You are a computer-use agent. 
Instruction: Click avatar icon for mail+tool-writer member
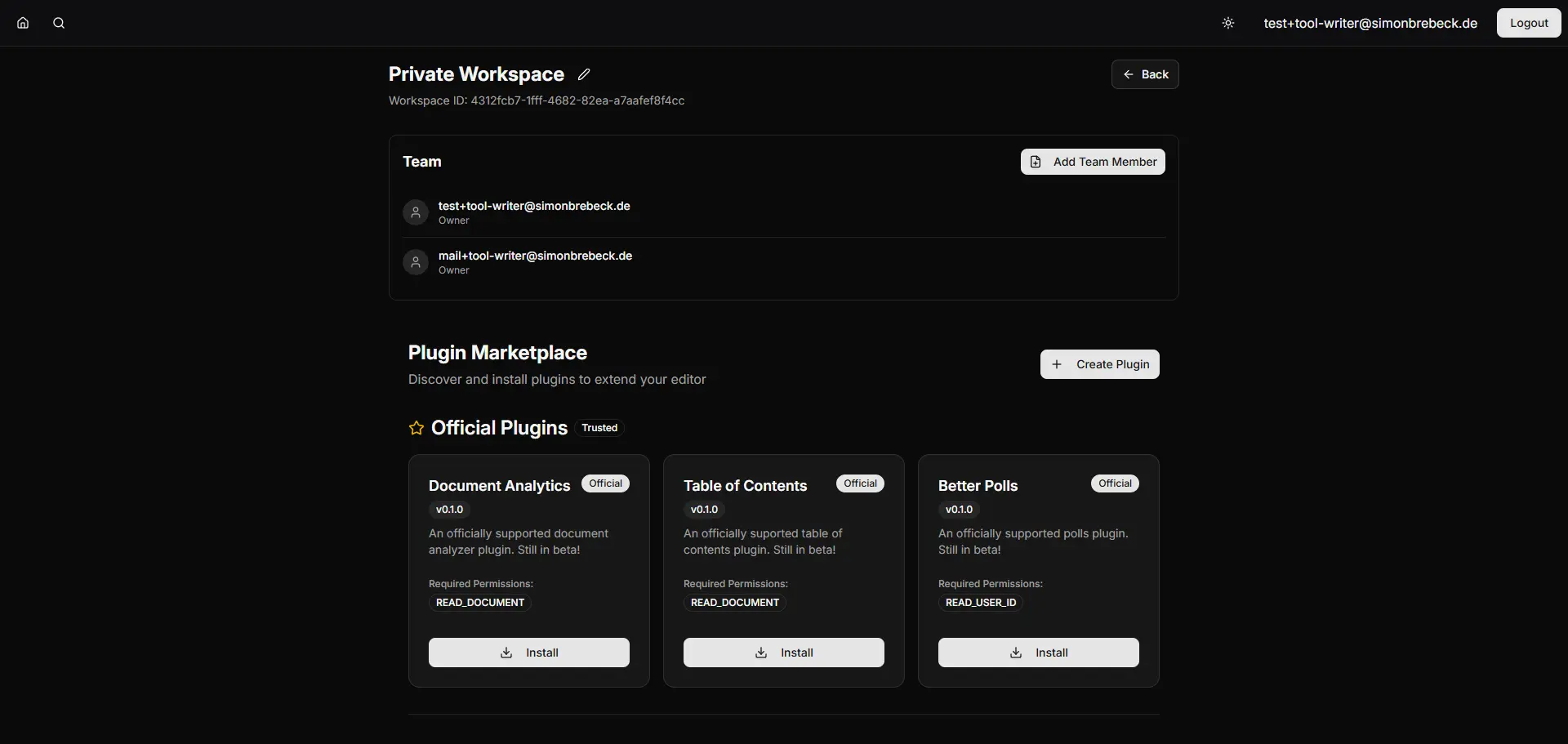click(x=416, y=262)
